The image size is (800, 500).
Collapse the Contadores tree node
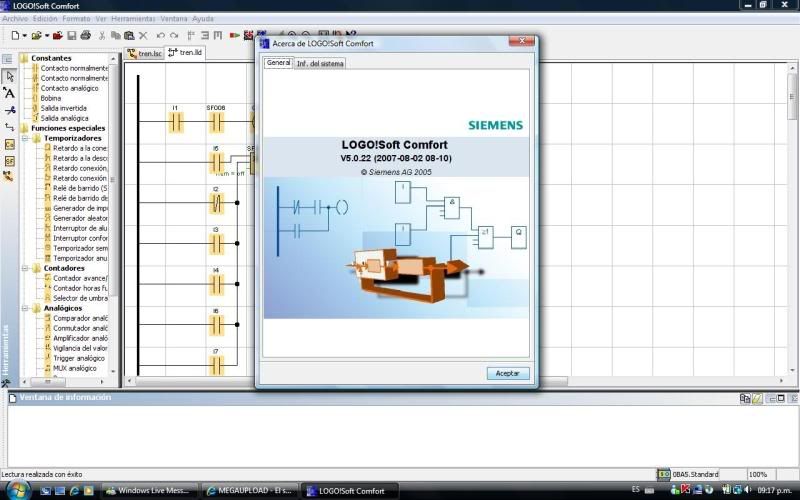[24, 268]
